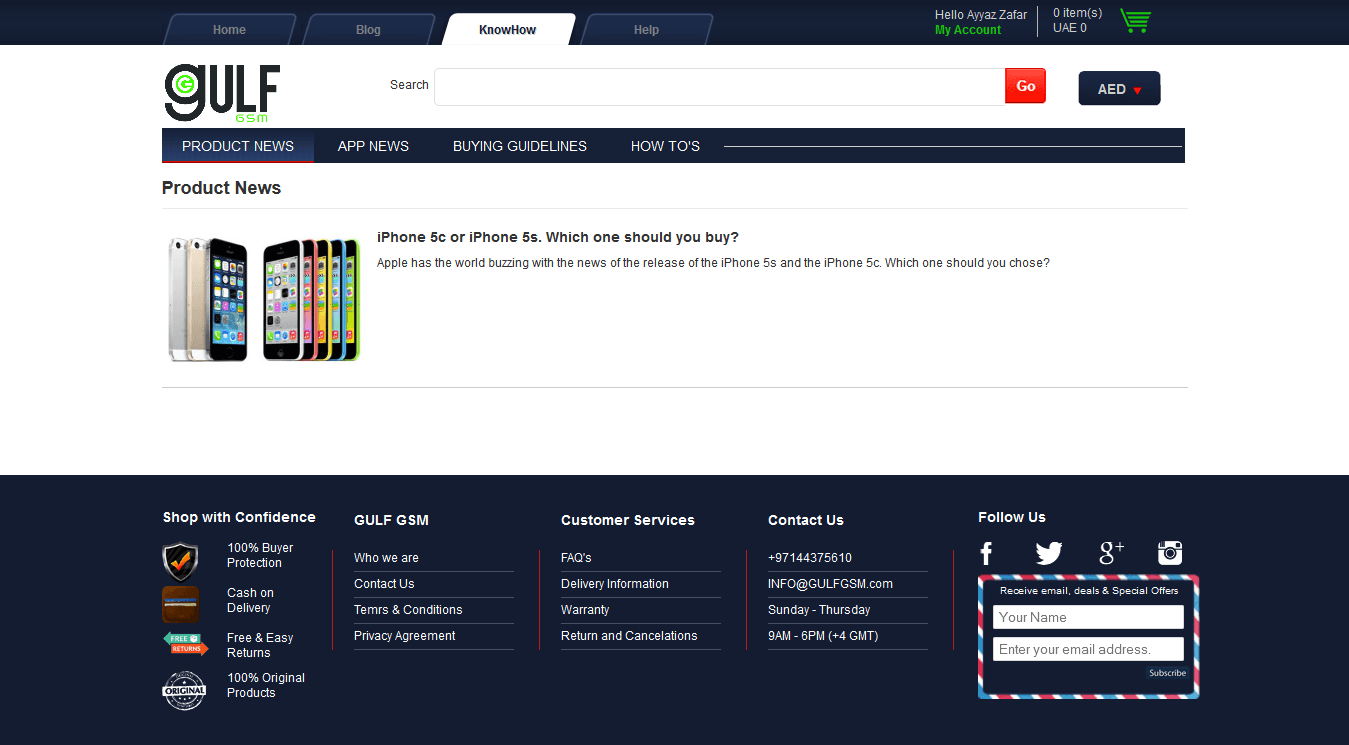Open the My Account link

coord(968,30)
